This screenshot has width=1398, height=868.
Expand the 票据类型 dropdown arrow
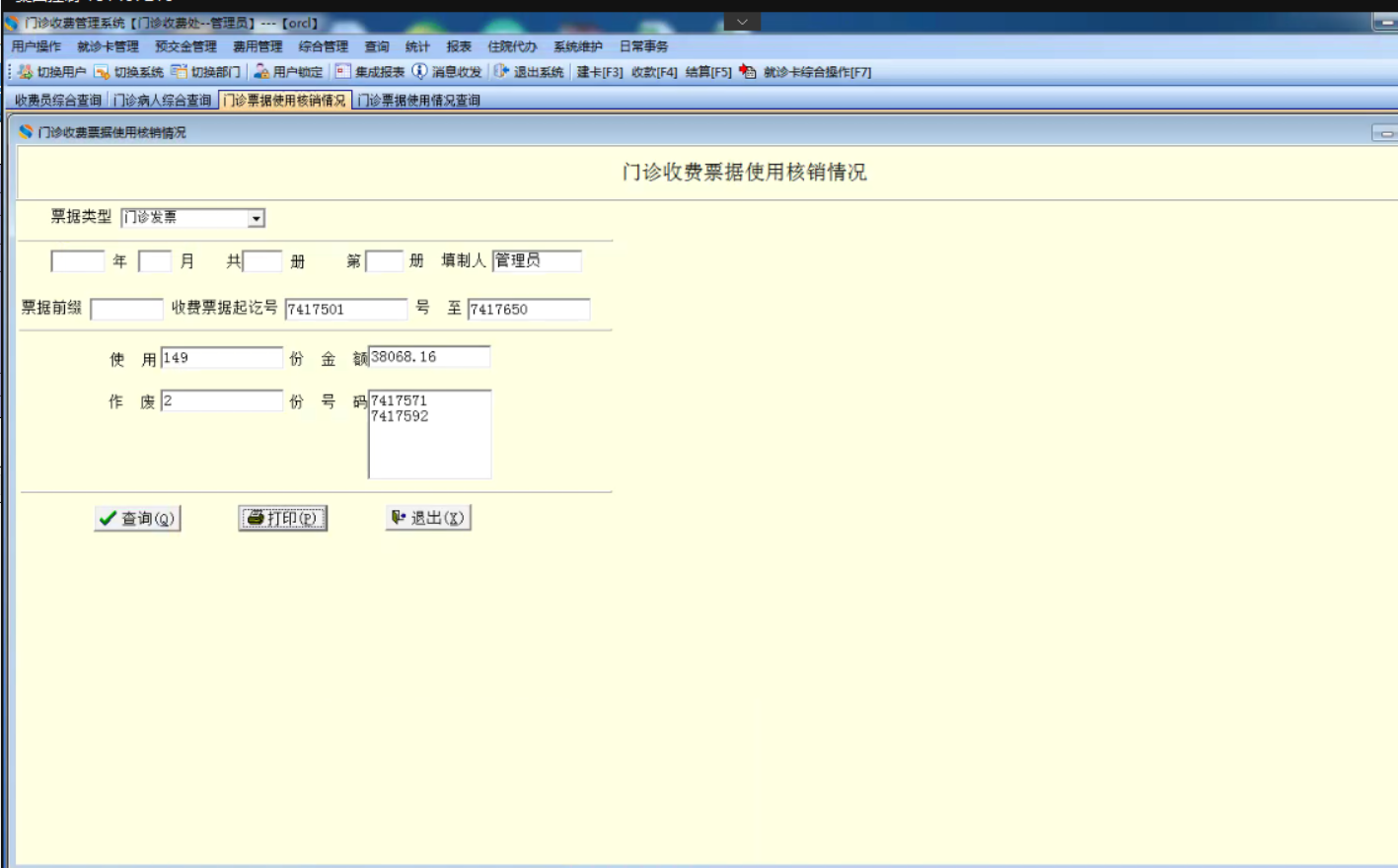pos(257,218)
